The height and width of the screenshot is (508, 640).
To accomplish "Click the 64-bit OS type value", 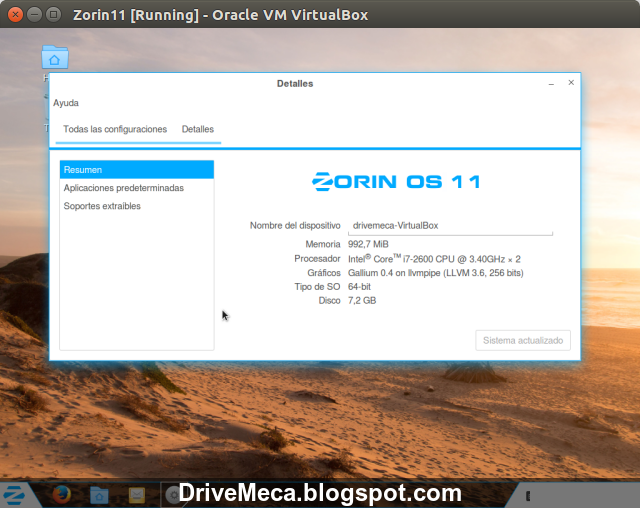I will coord(359,286).
